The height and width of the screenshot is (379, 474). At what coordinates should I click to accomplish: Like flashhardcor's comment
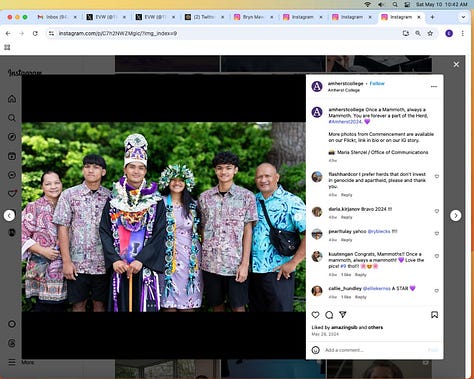pyautogui.click(x=437, y=176)
